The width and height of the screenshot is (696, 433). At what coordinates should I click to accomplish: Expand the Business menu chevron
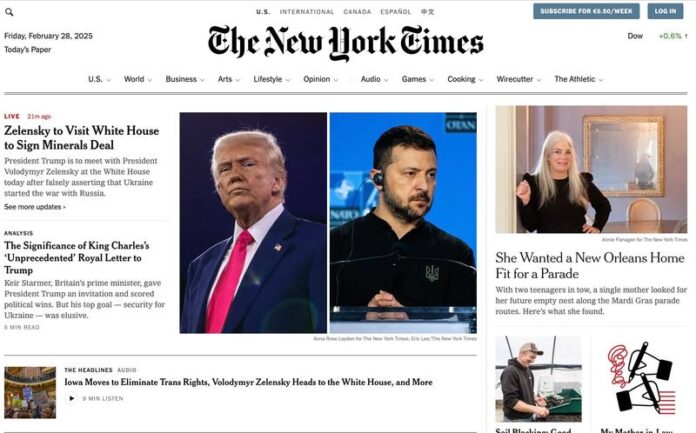click(x=202, y=80)
